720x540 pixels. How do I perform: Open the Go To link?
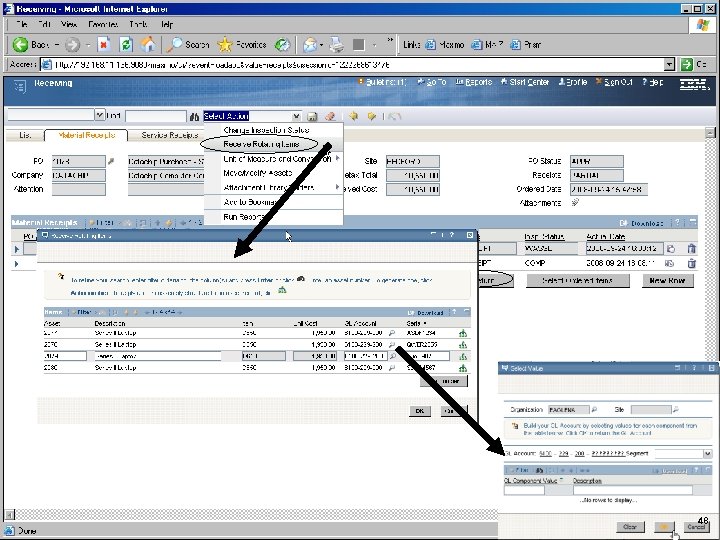(432, 82)
